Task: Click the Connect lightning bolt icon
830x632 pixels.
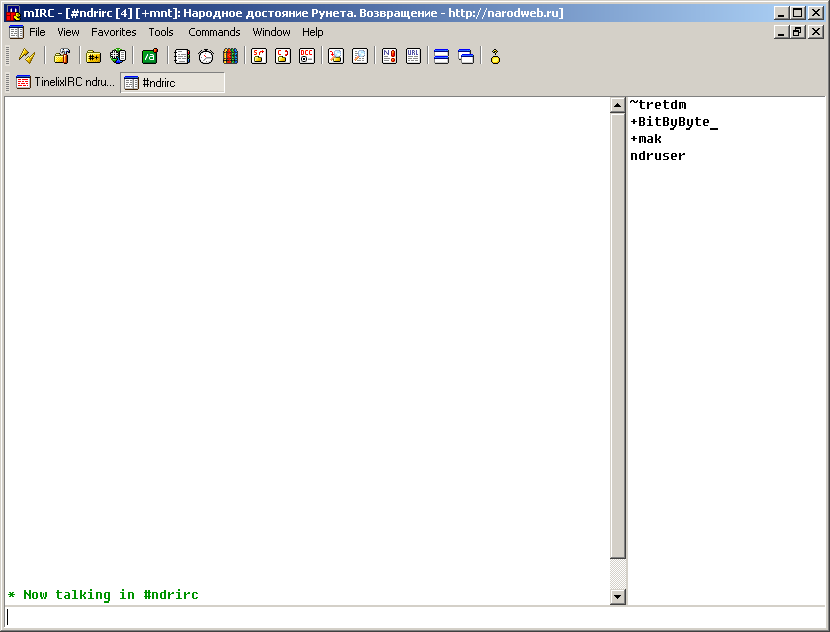Action: [x=27, y=57]
